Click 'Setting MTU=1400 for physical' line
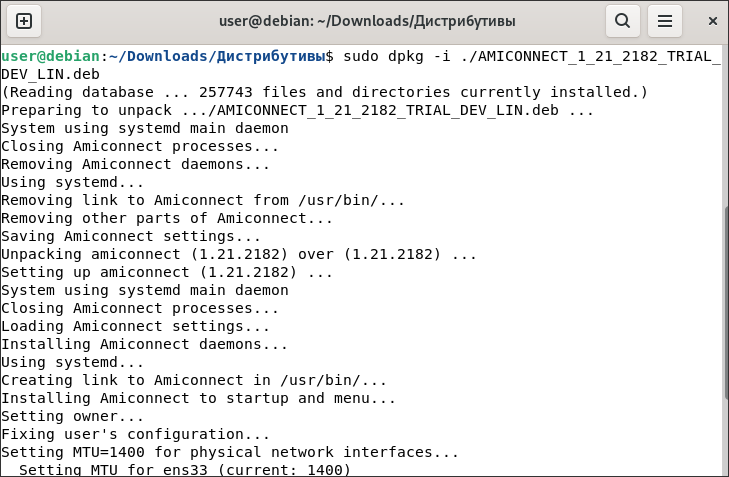The image size is (729, 477). pyautogui.click(x=230, y=452)
